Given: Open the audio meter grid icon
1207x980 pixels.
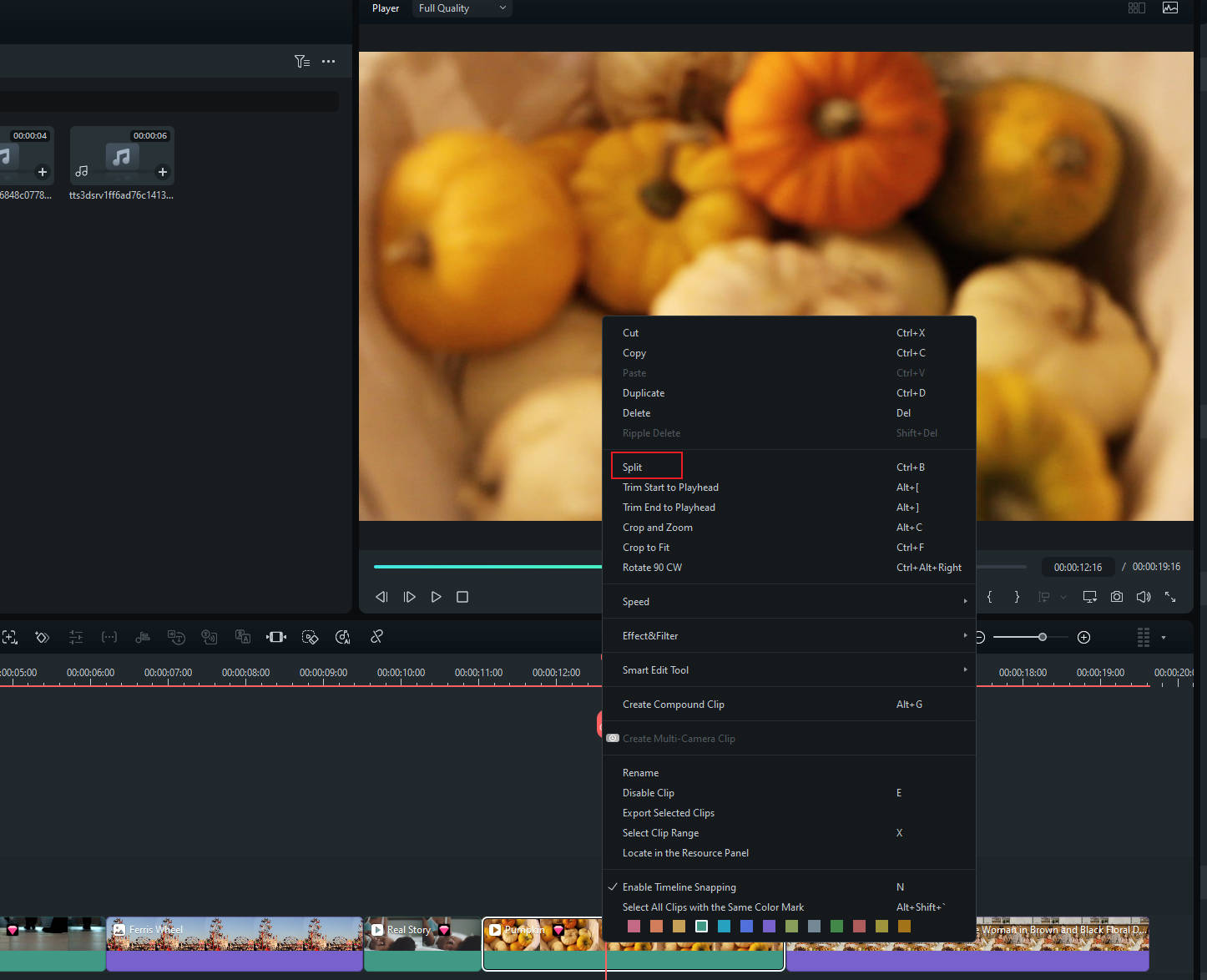Looking at the screenshot, I should tap(1144, 637).
